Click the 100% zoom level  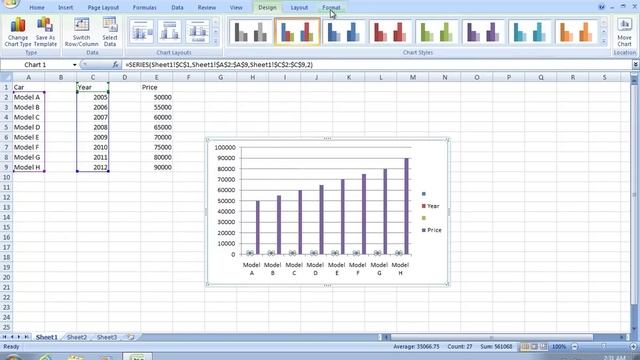pos(559,347)
